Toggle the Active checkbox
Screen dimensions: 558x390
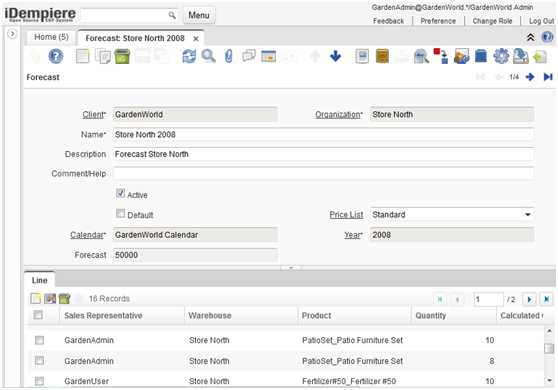click(120, 193)
